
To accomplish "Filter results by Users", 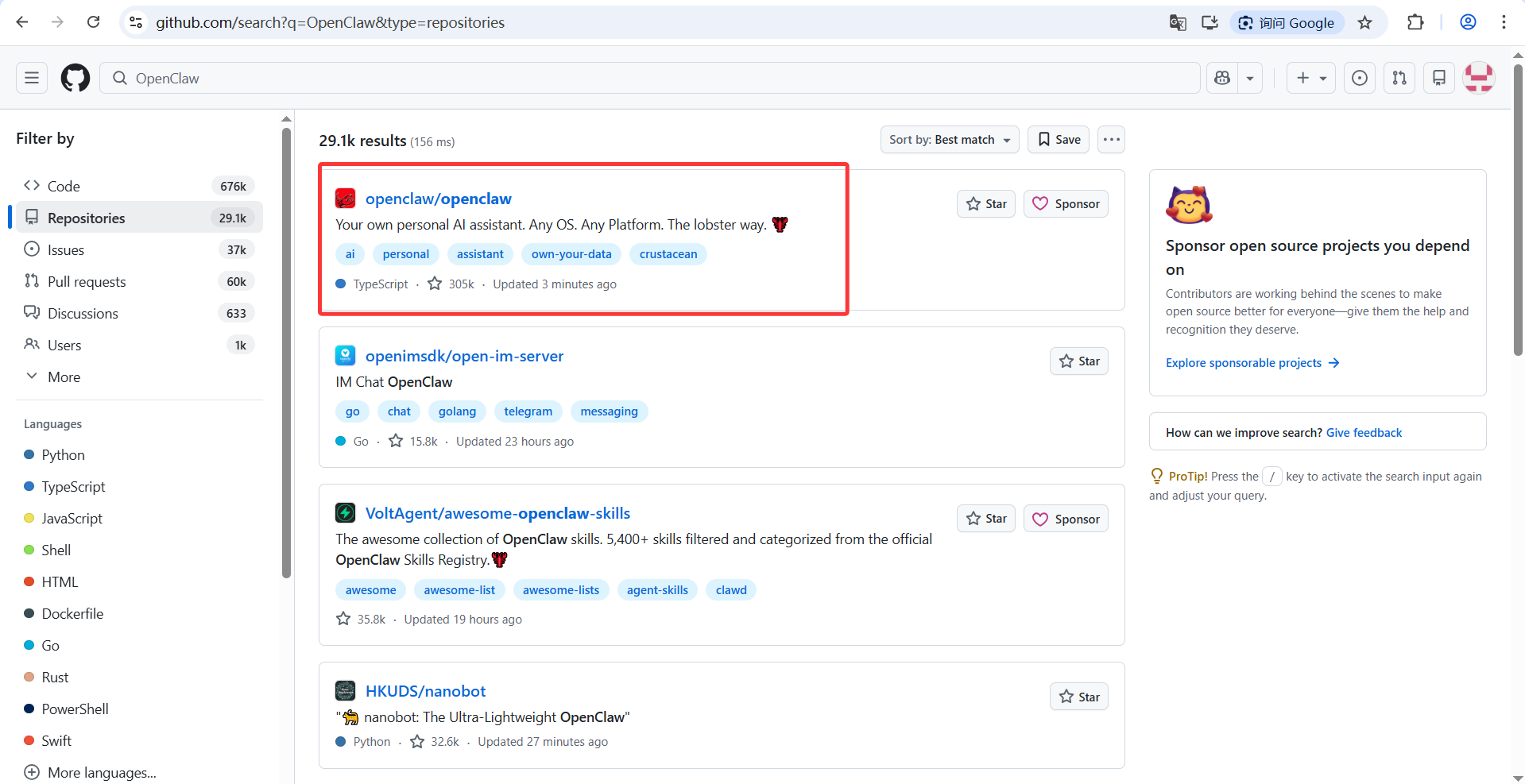I will pos(139,345).
